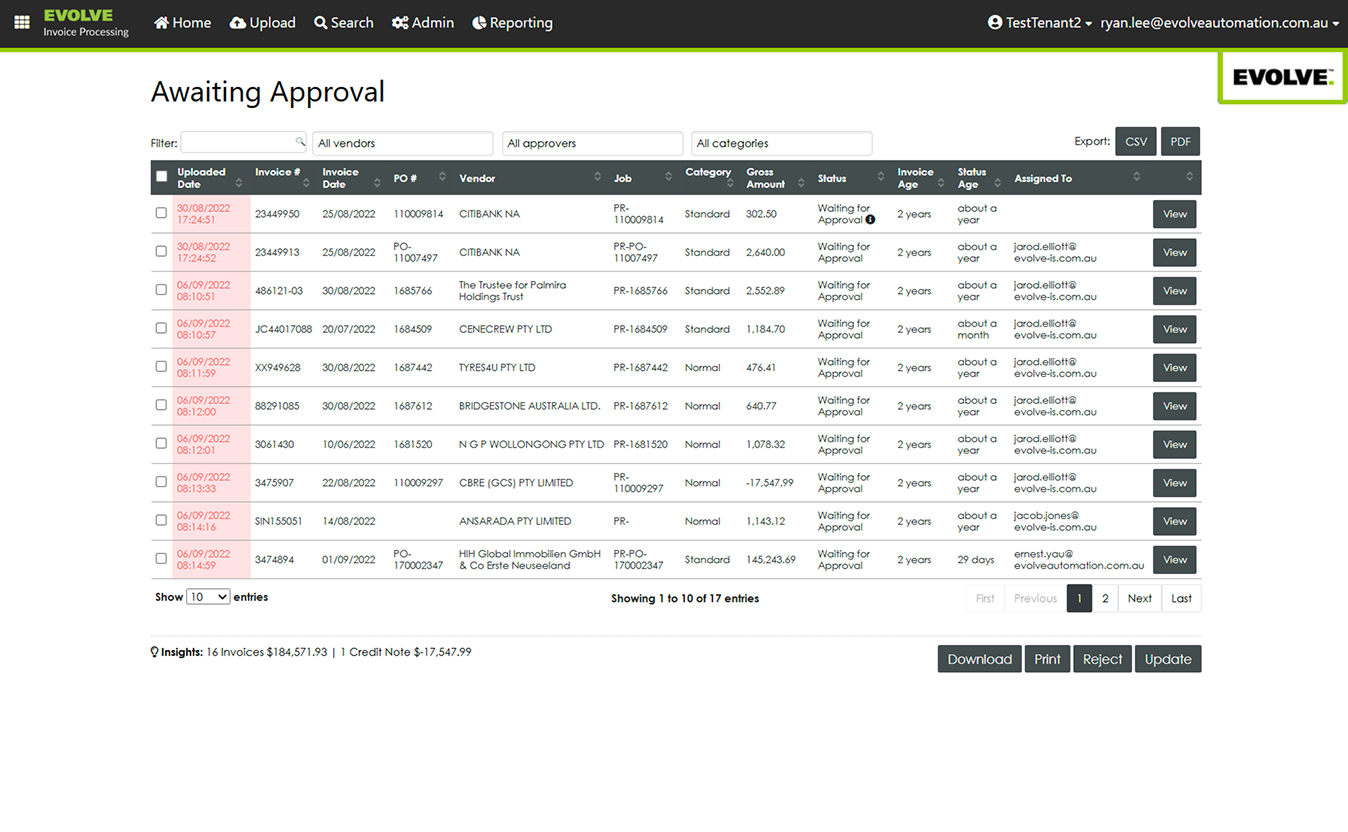Select checkbox for invoice 3475907

tap(161, 482)
